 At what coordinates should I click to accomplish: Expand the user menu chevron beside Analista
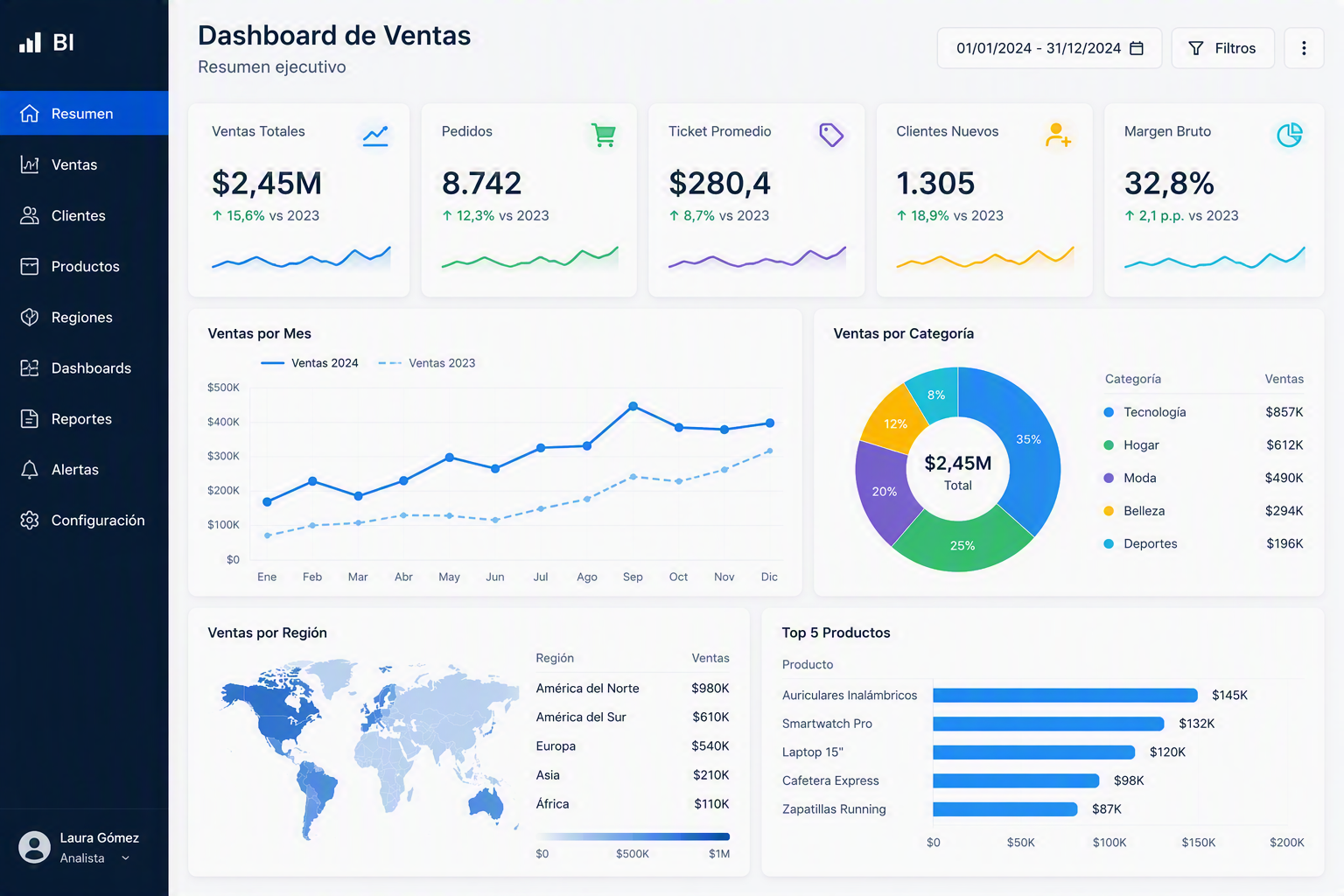click(x=125, y=858)
